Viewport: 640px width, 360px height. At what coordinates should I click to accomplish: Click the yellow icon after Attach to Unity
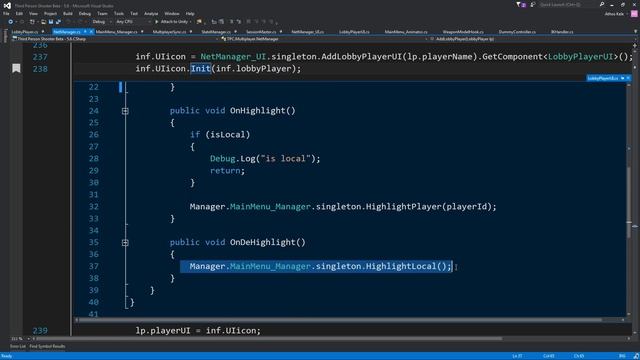pos(199,22)
